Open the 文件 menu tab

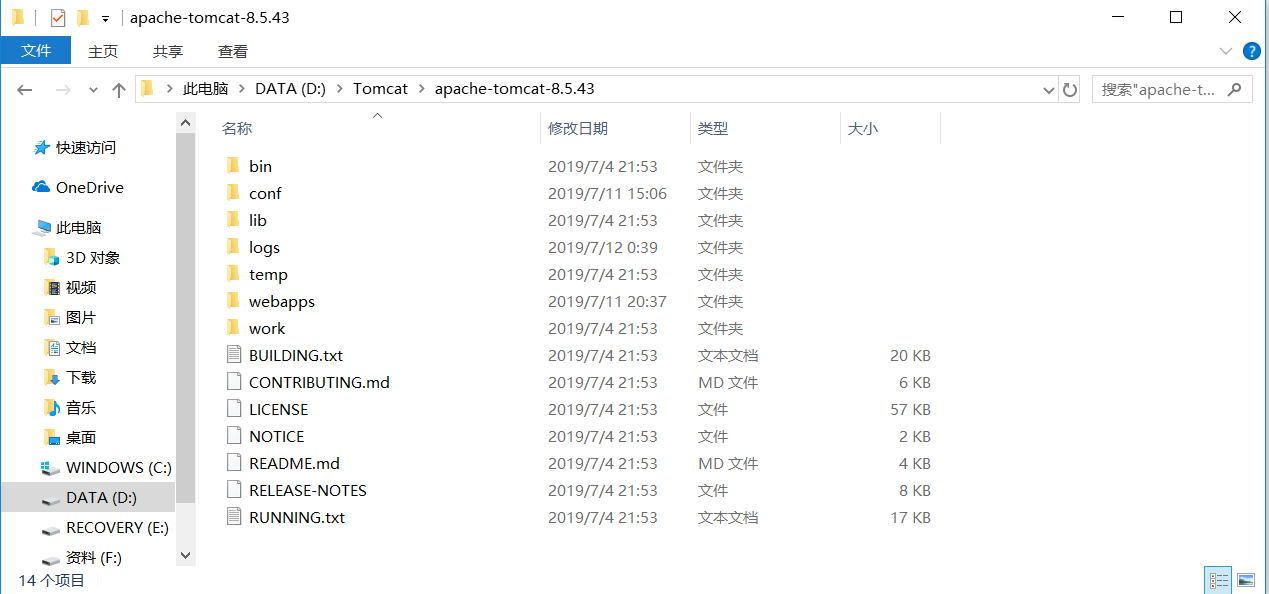point(36,51)
